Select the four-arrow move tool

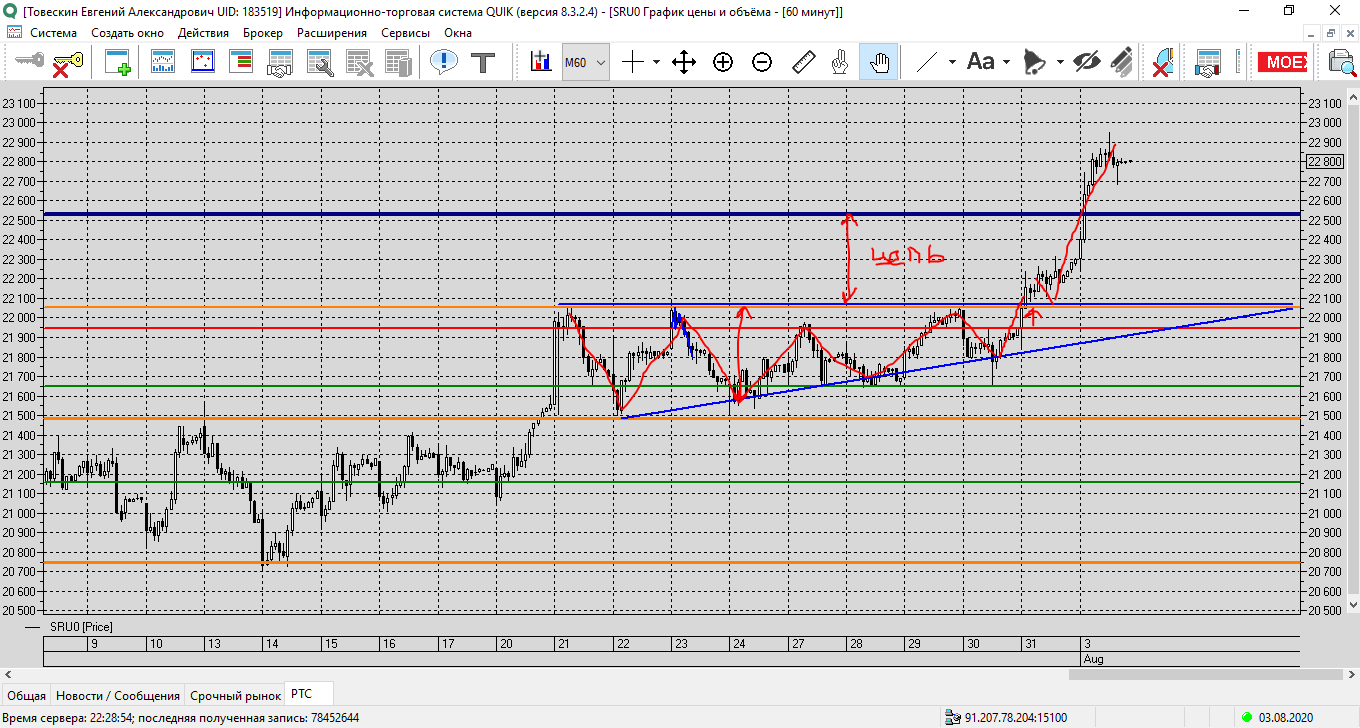(x=684, y=62)
